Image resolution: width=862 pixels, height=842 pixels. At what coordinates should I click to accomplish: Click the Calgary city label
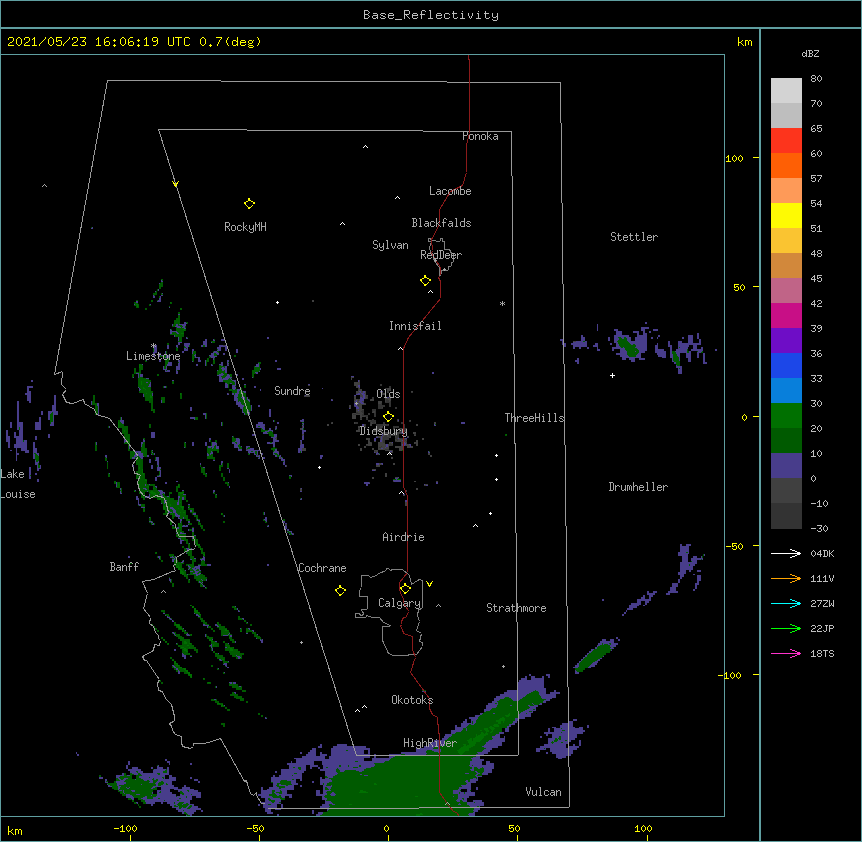(400, 603)
